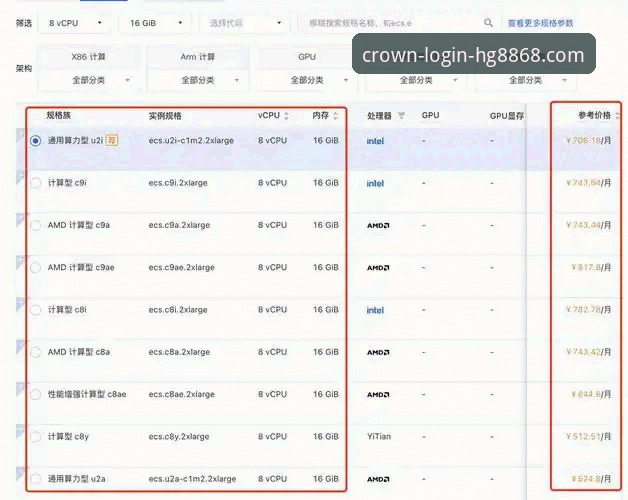Click the ecs.c9a.2xlarge instance spec cell
Image resolution: width=628 pixels, height=500 pixels.
(x=179, y=225)
